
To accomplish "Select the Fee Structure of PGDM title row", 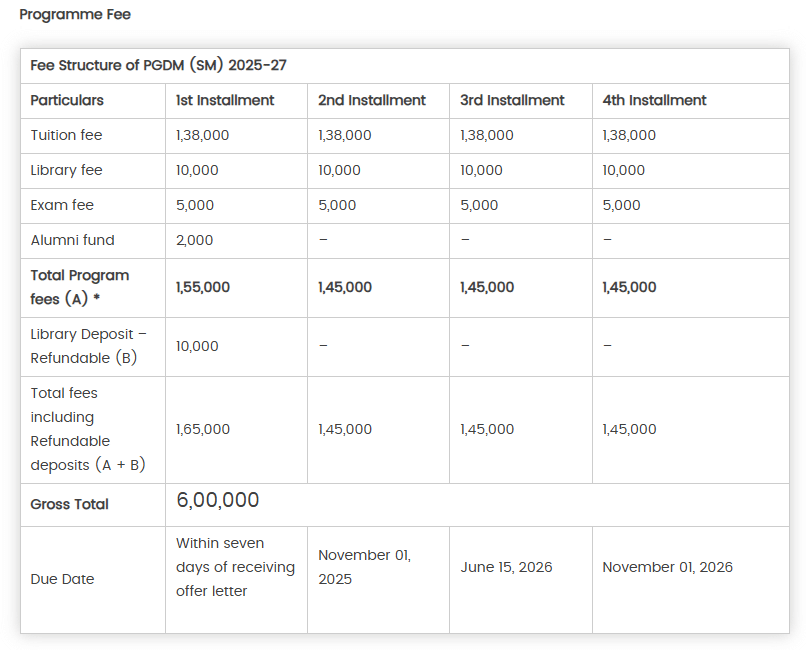I will pos(159,66).
